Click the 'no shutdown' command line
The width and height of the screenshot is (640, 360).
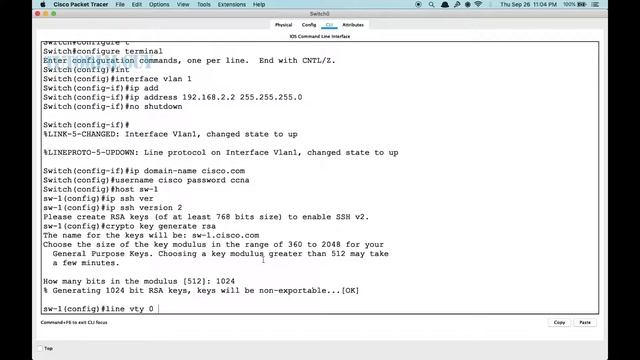point(113,107)
